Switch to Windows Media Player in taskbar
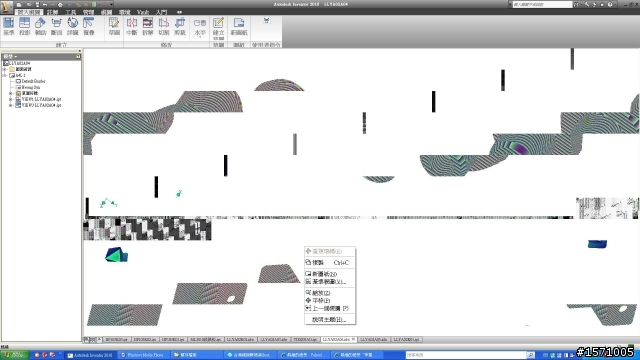640x360 pixels. pos(143,355)
